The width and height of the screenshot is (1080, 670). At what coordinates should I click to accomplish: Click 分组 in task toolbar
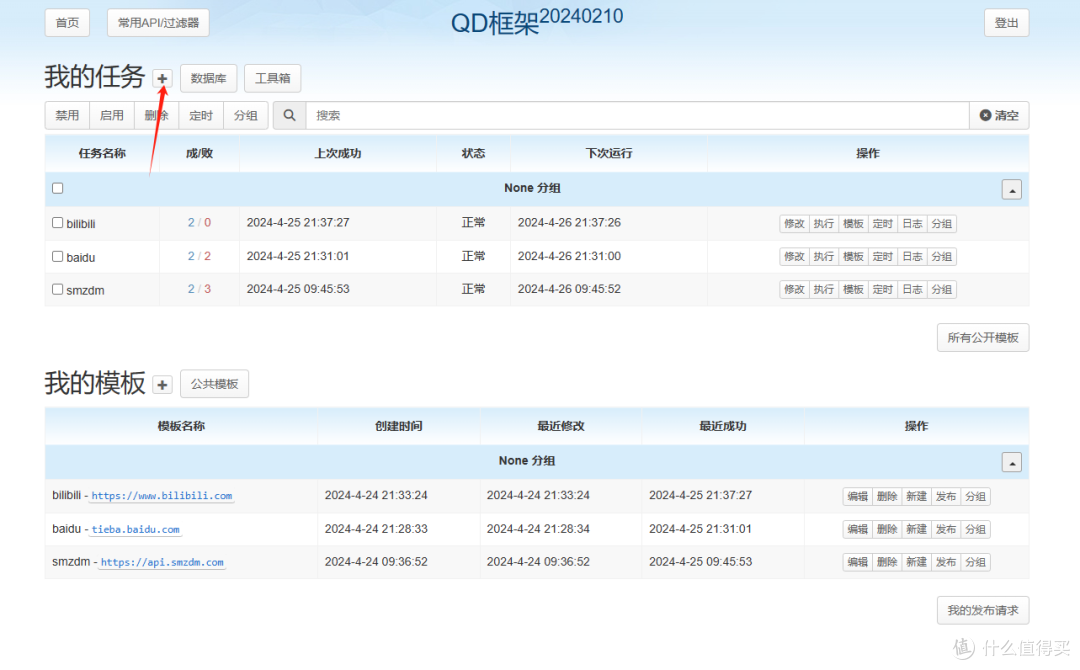pos(245,116)
